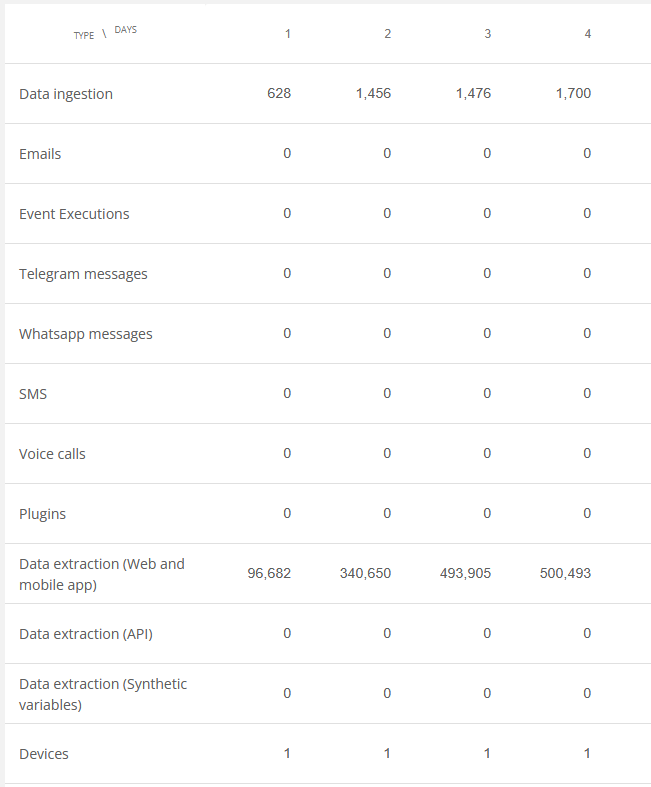
Task: Click day 4 column header
Action: click(x=588, y=34)
